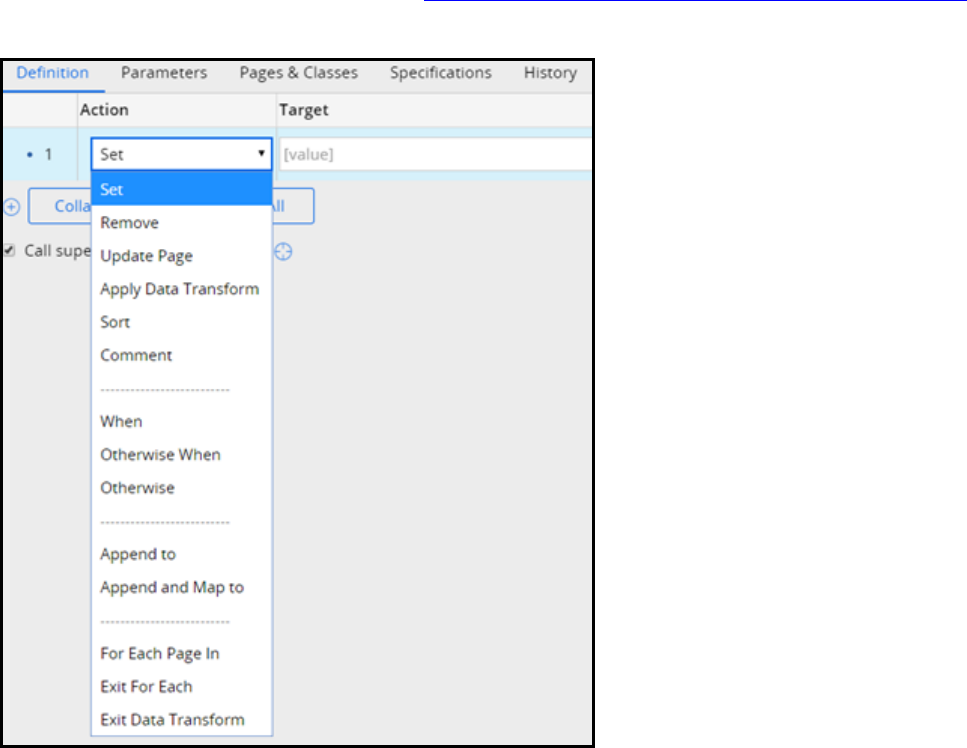Choose the Comment action

tap(181, 355)
